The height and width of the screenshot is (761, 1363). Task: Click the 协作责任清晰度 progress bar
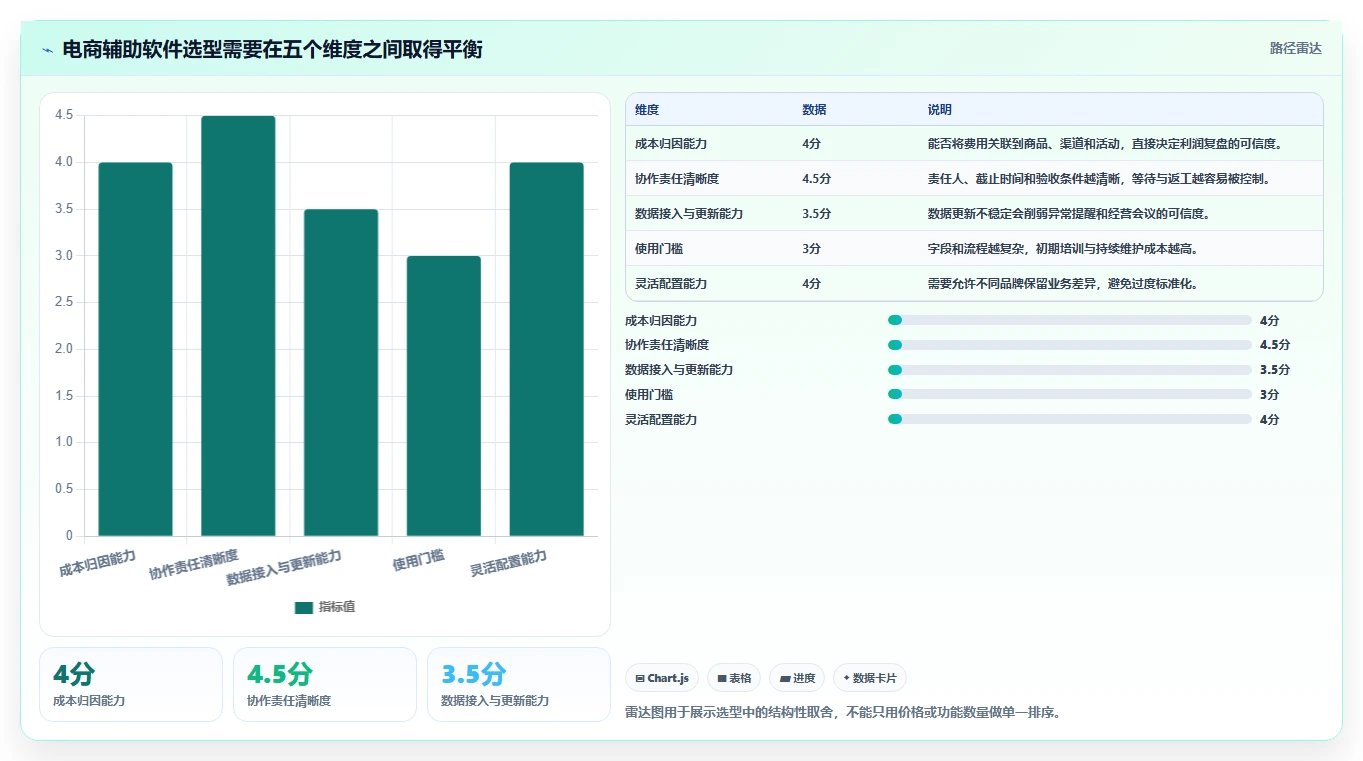click(x=1070, y=345)
